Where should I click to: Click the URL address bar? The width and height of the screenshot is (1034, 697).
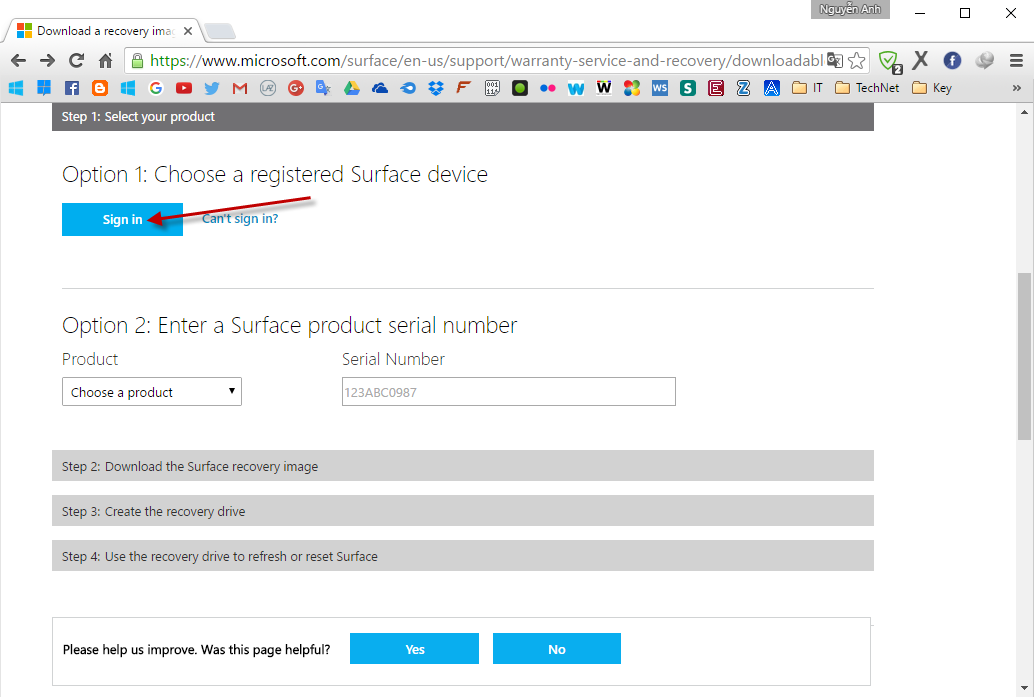click(485, 61)
